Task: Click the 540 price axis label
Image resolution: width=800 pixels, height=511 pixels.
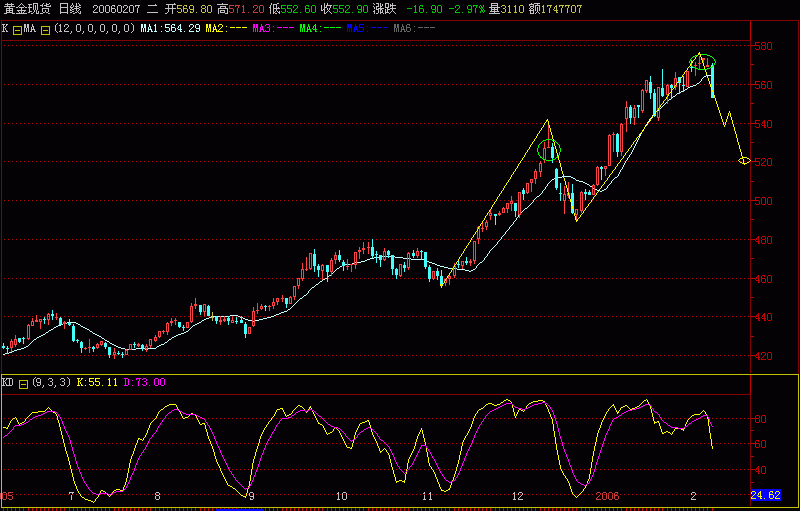Action: [764, 124]
